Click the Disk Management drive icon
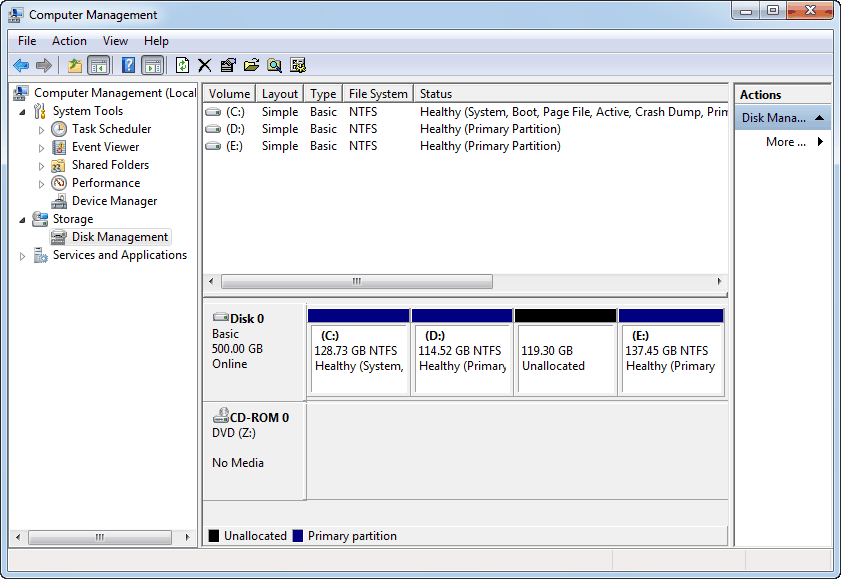841x579 pixels. point(58,237)
